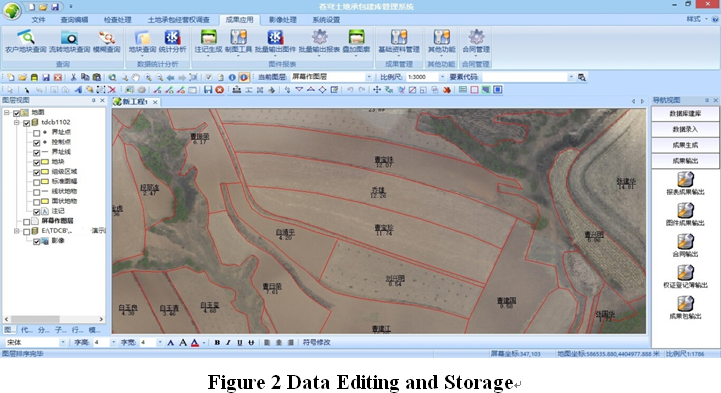The image size is (721, 393).
Task: Open the 农户地块查询 search icon
Action: click(x=26, y=37)
